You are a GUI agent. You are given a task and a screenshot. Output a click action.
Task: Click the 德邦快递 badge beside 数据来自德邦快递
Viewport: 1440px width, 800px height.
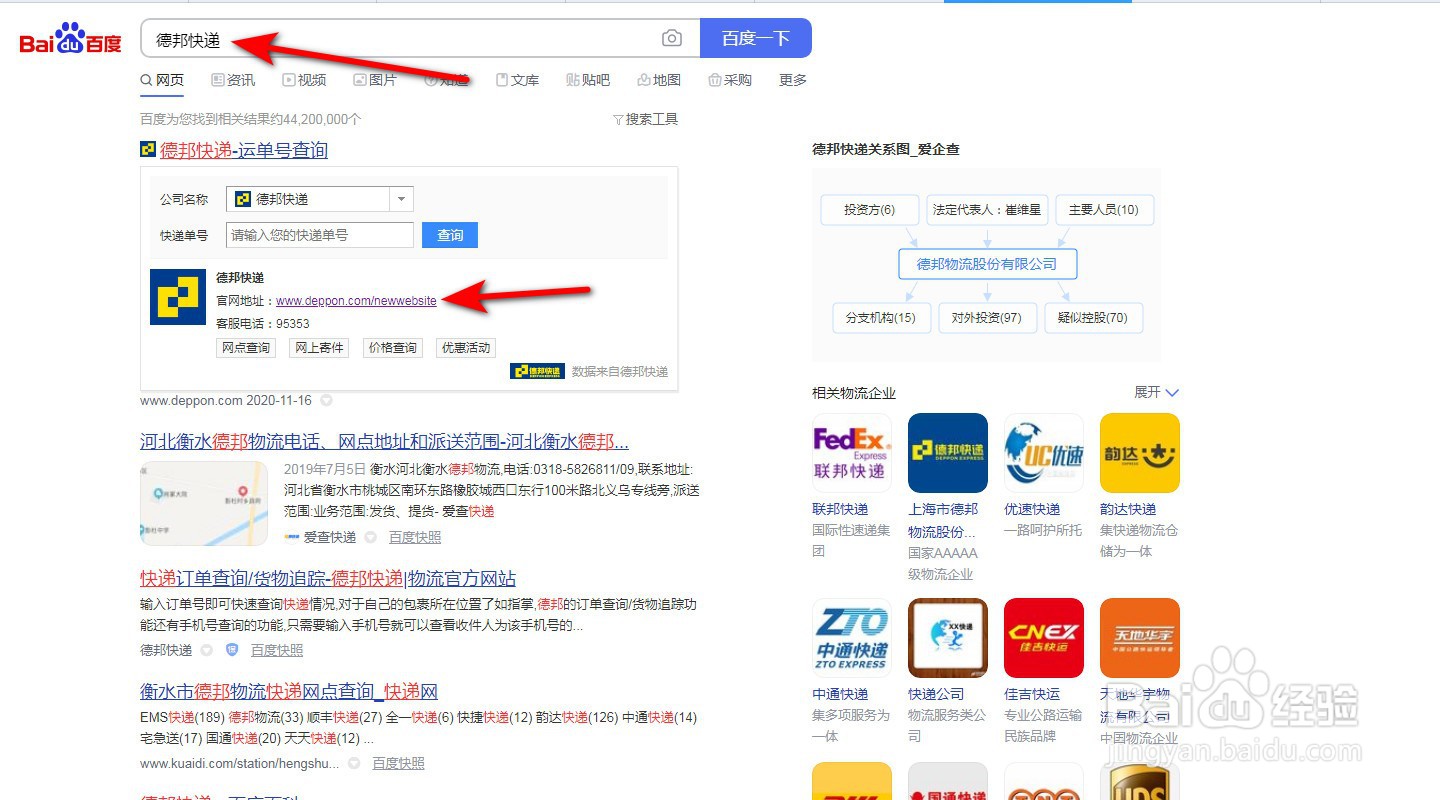(537, 370)
